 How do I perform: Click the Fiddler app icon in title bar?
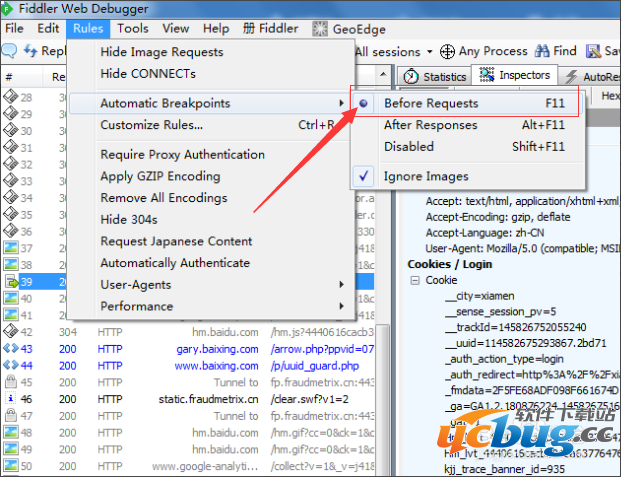[x=7, y=8]
